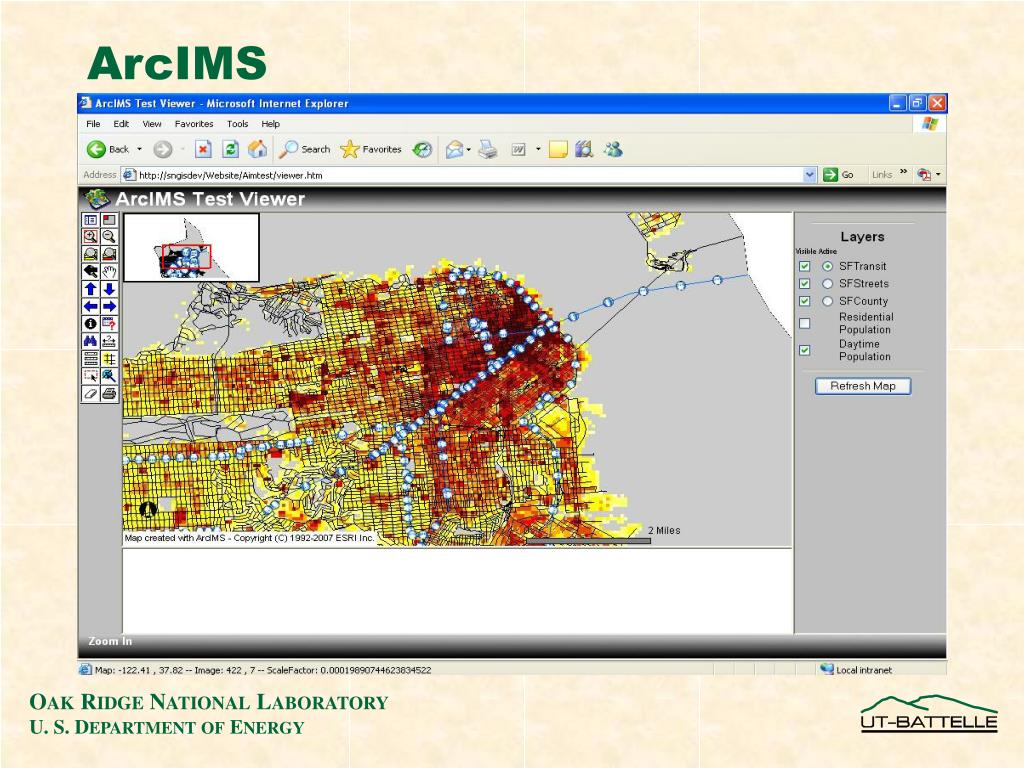Click the browser Stop icon
Image resolution: width=1024 pixels, height=768 pixels.
pyautogui.click(x=203, y=150)
